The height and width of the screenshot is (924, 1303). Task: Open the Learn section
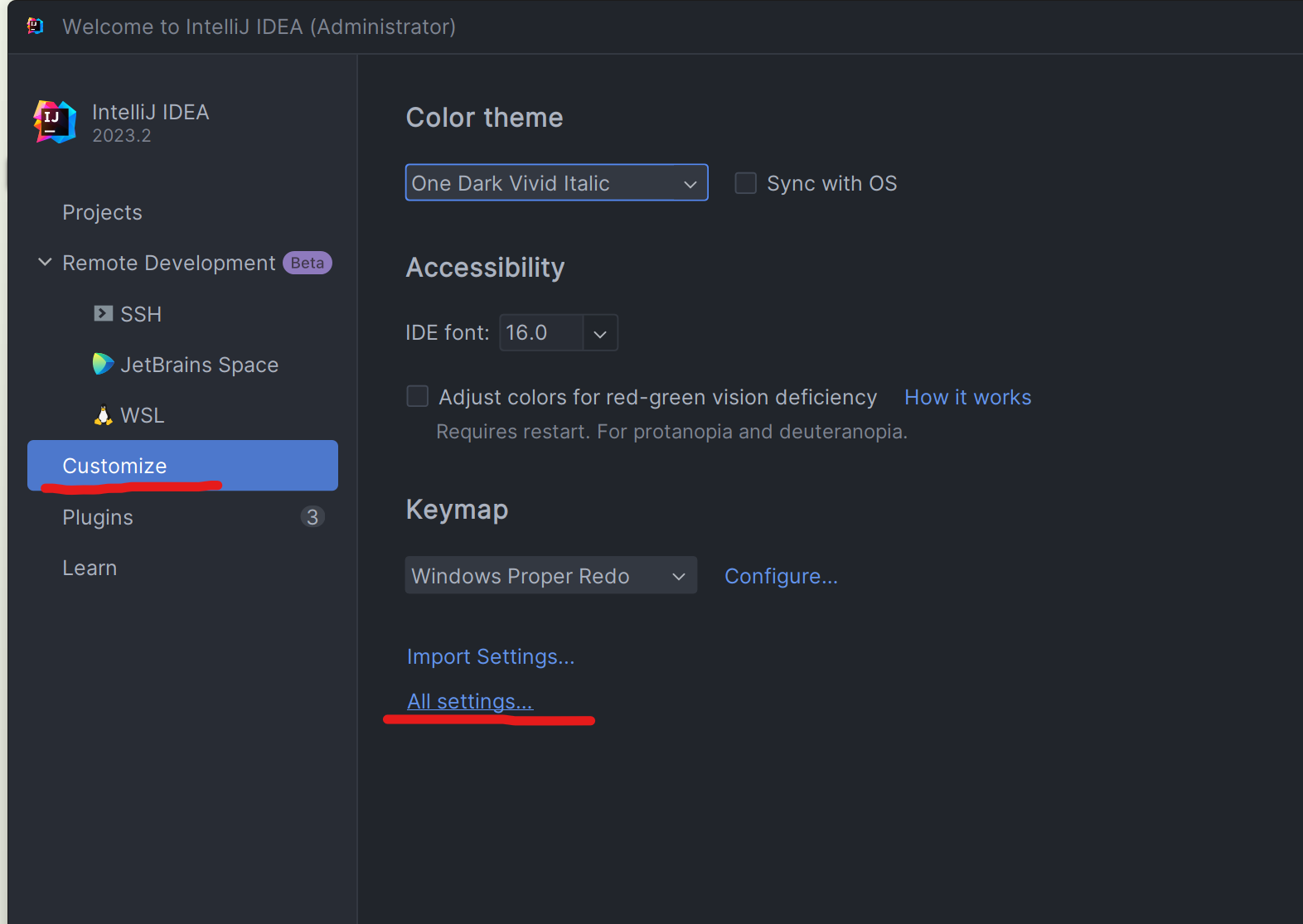pyautogui.click(x=90, y=568)
